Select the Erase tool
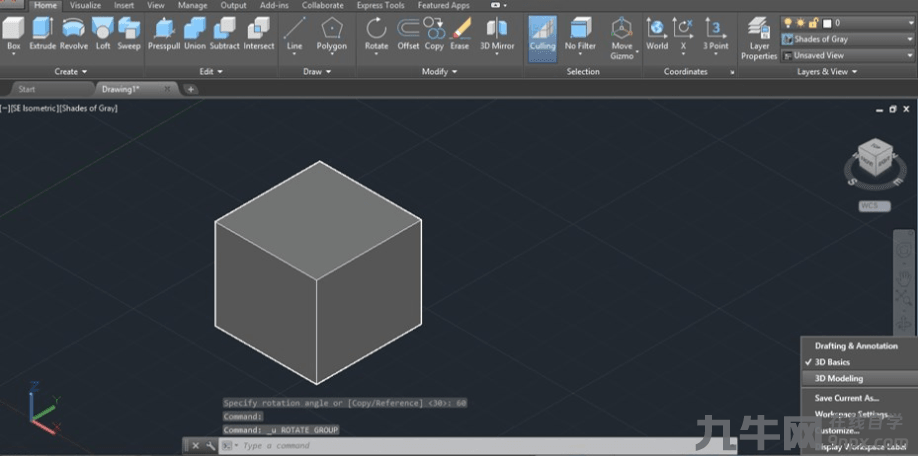This screenshot has width=918, height=456. pyautogui.click(x=460, y=33)
